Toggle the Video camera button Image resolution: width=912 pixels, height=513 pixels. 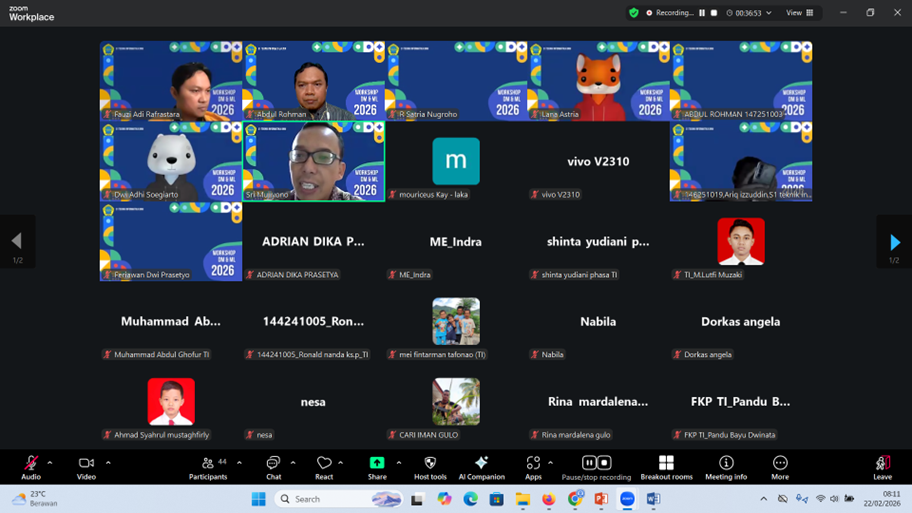(86, 465)
